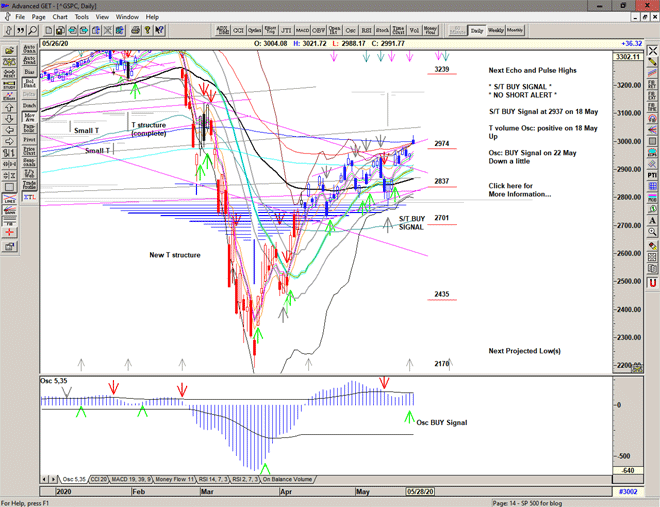Toggle the XTL study button

[x=29, y=197]
